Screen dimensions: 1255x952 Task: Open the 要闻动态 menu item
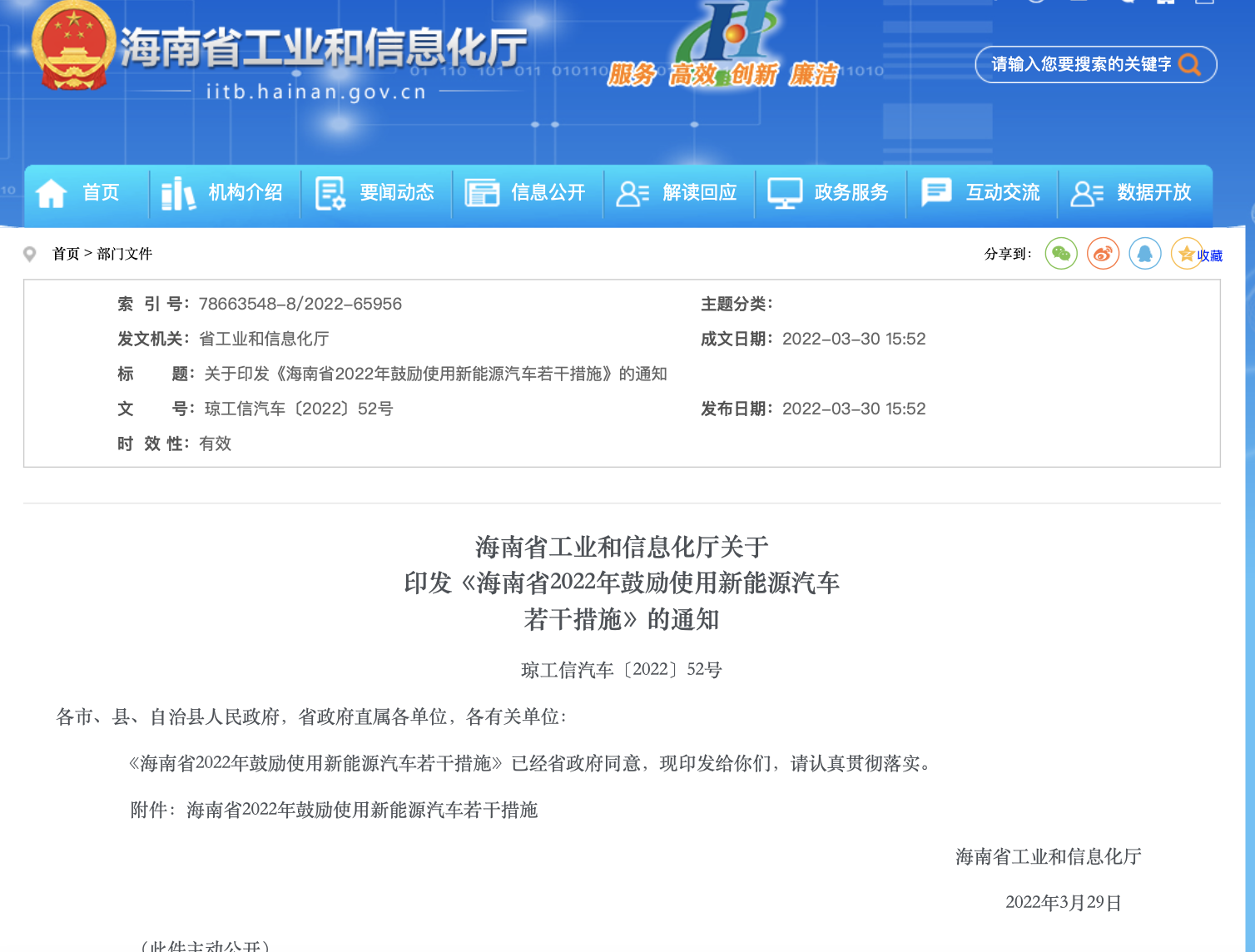click(396, 193)
